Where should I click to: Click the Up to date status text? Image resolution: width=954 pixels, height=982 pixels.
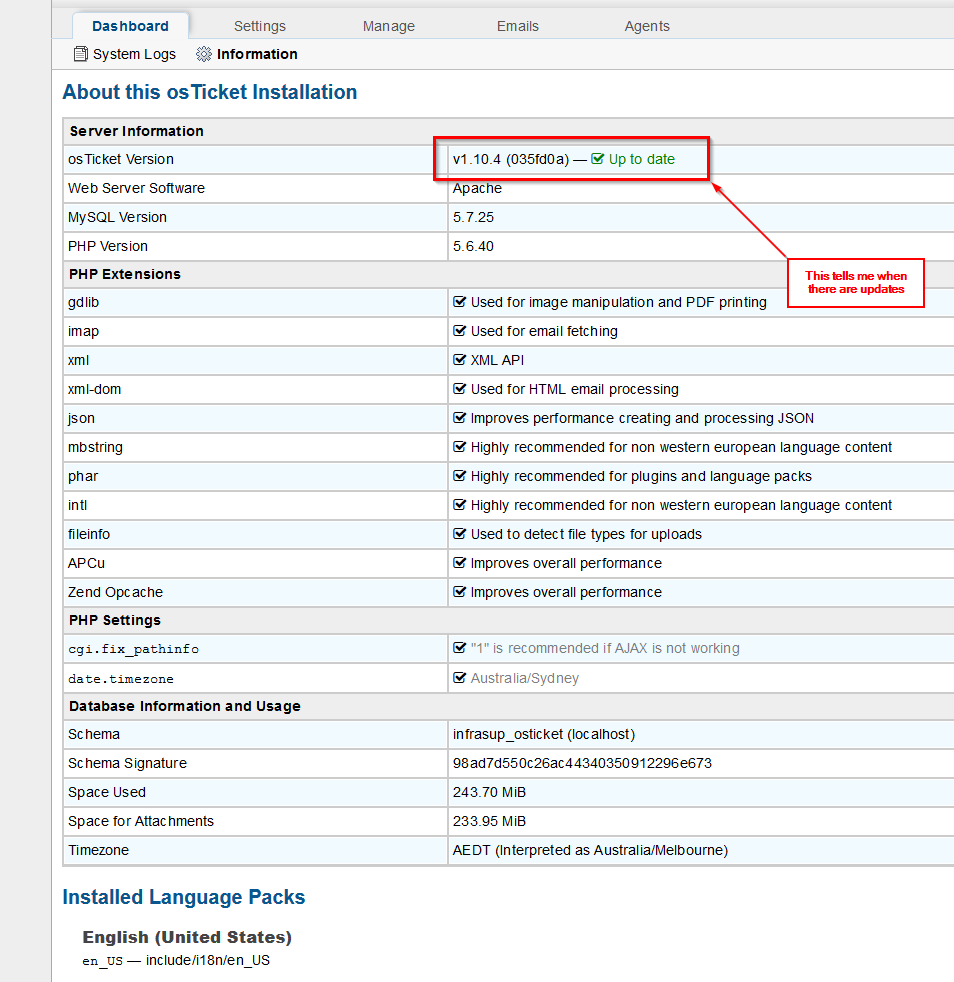(641, 159)
